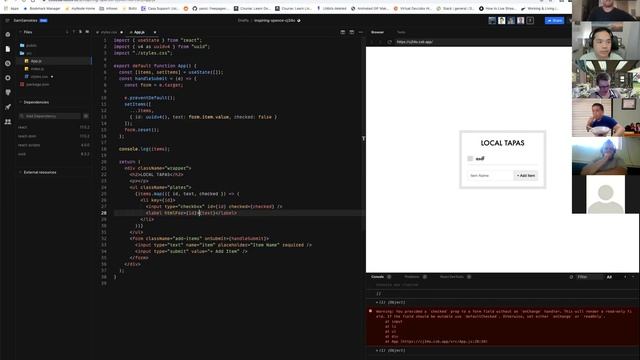Viewport: 640px width, 360px height.
Task: Open the Bookmark Manager bookmark
Action: (x=42, y=8)
